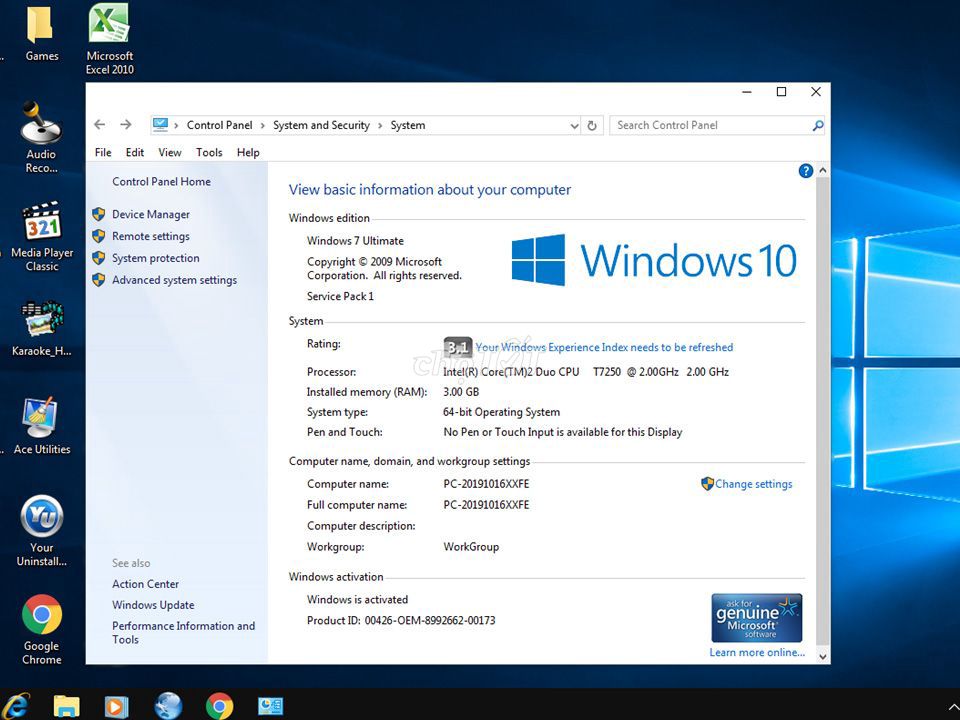
Task: Expand chevron after Control Panel breadcrumb
Action: point(263,126)
